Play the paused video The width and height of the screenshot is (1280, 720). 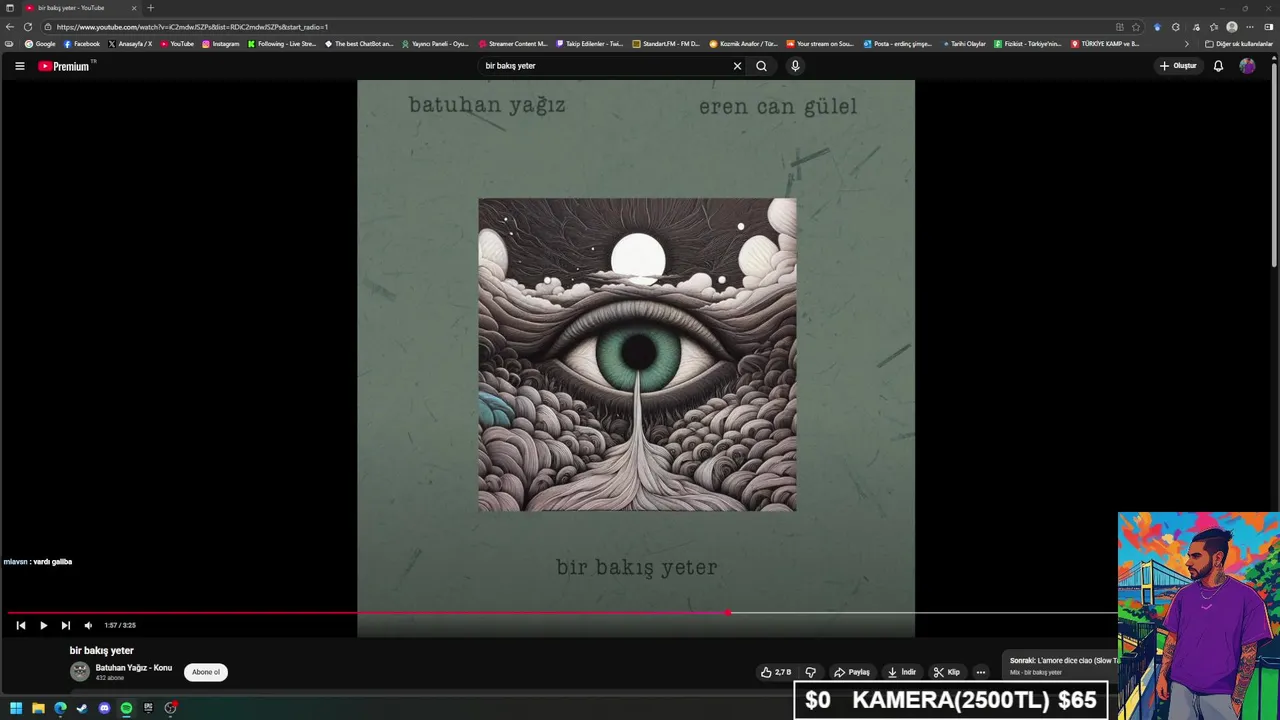click(43, 625)
